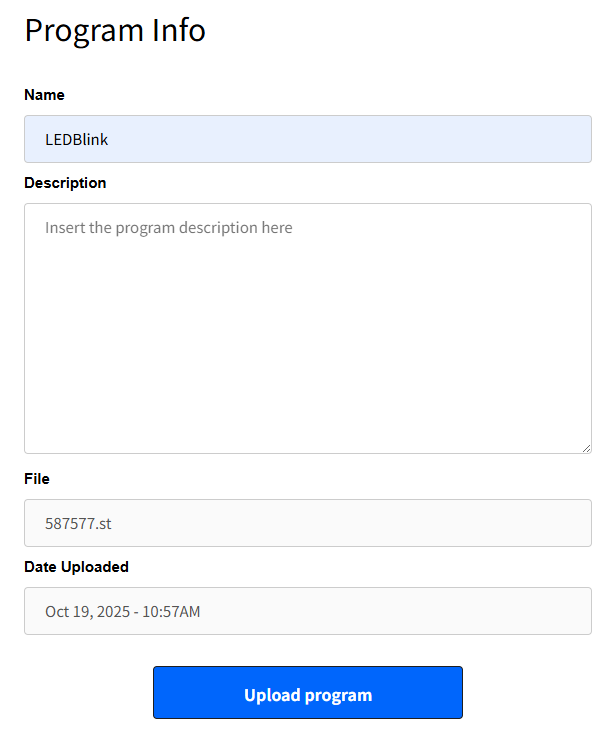Viewport: 608px width, 729px height.
Task: Click the 'Insert the program description here' placeholder
Action: tap(168, 228)
